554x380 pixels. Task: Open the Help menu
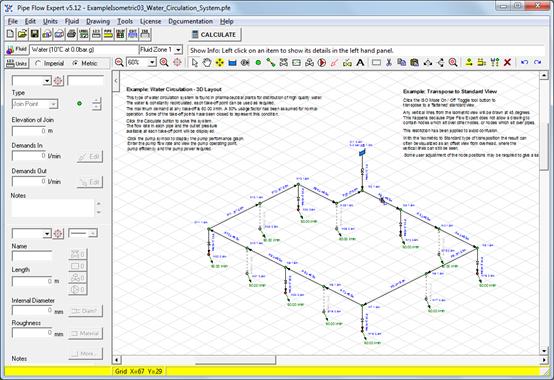click(x=227, y=21)
